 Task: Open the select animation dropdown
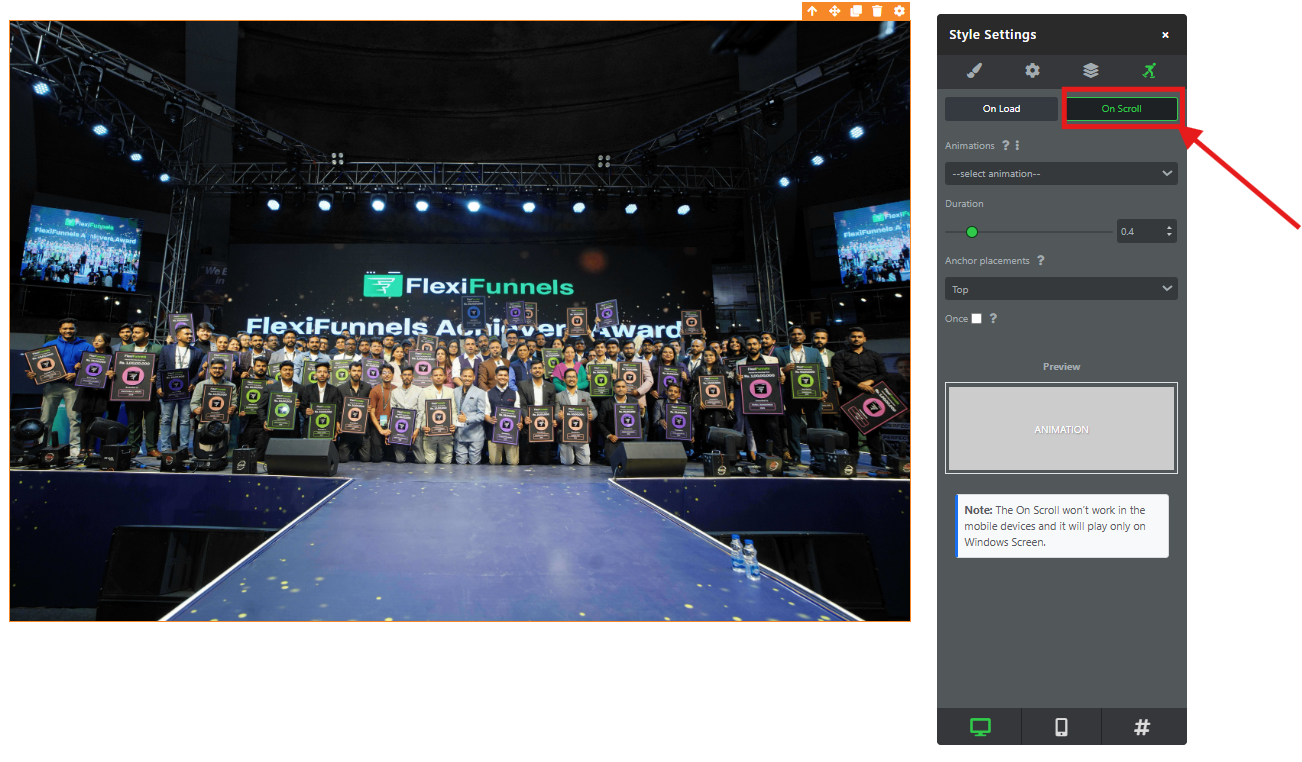[x=1061, y=174]
